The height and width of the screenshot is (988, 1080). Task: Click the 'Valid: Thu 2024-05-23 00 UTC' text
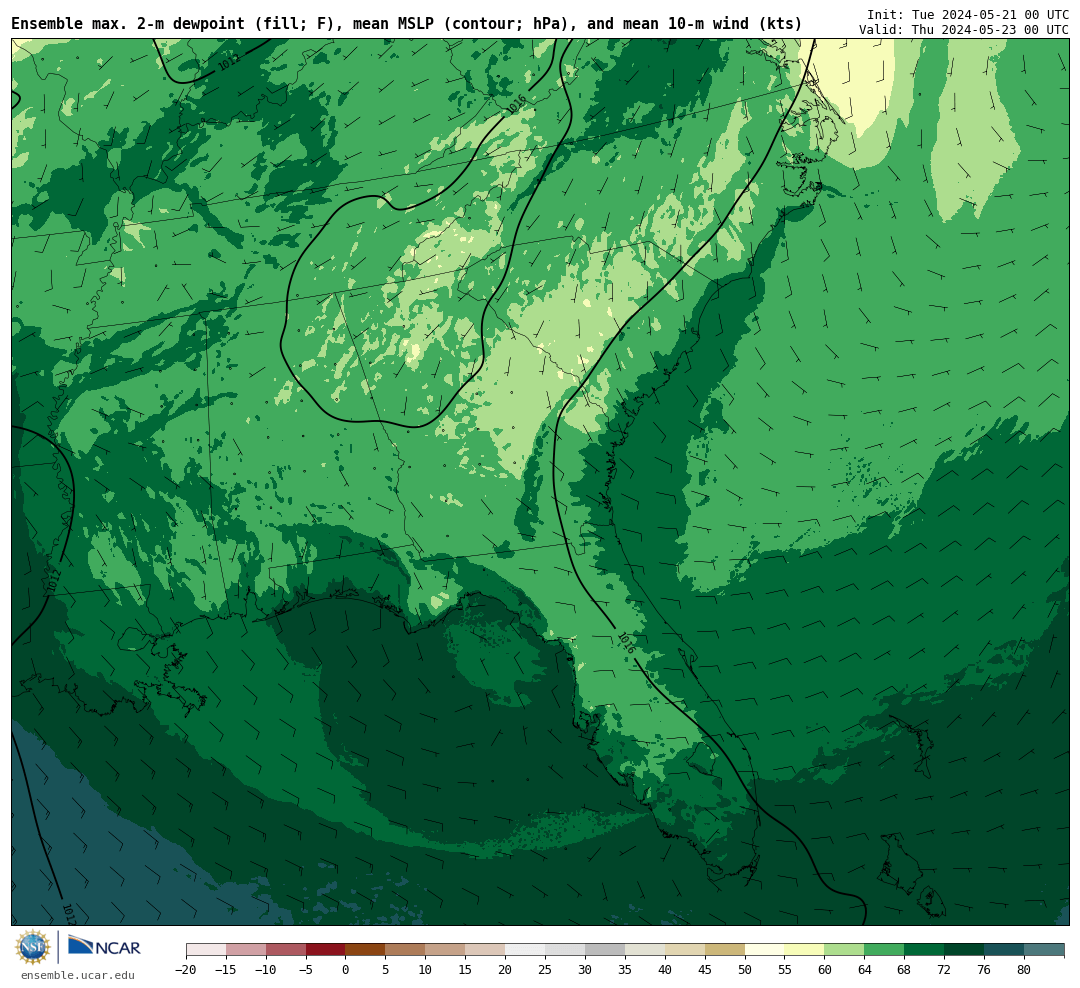(964, 30)
